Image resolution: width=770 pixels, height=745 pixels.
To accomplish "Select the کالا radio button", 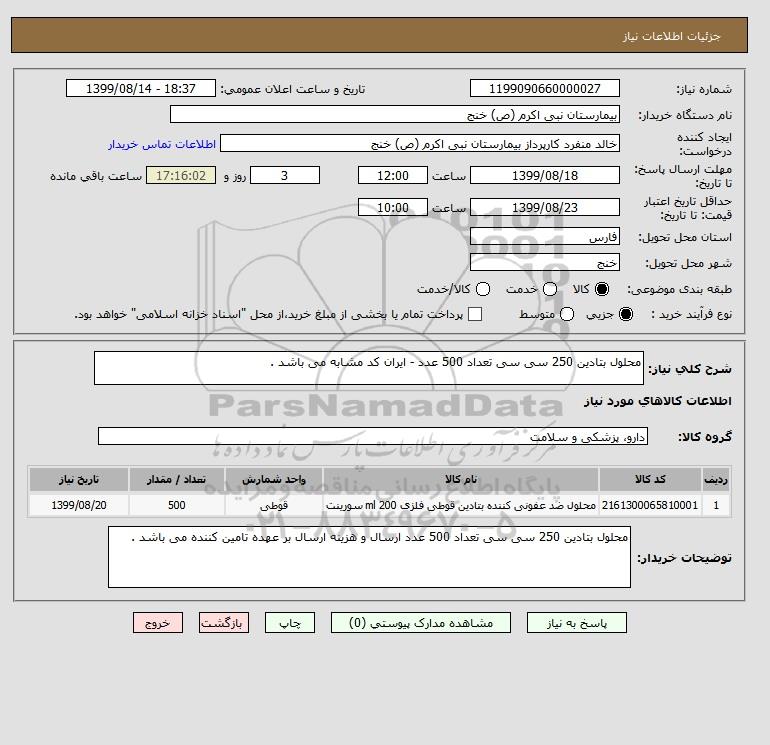I will [x=602, y=289].
